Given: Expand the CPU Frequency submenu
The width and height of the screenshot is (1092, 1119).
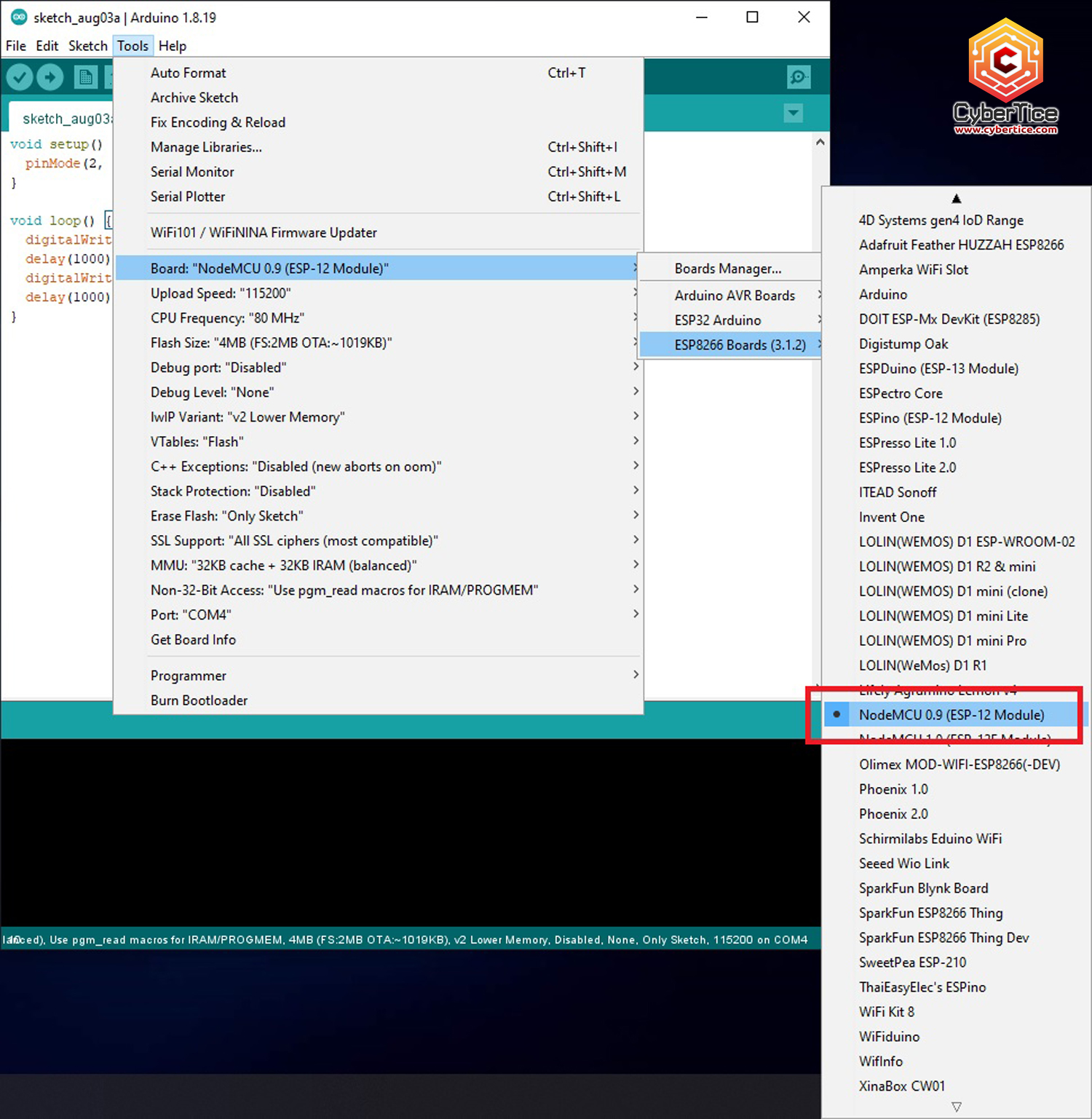Looking at the screenshot, I should point(226,318).
